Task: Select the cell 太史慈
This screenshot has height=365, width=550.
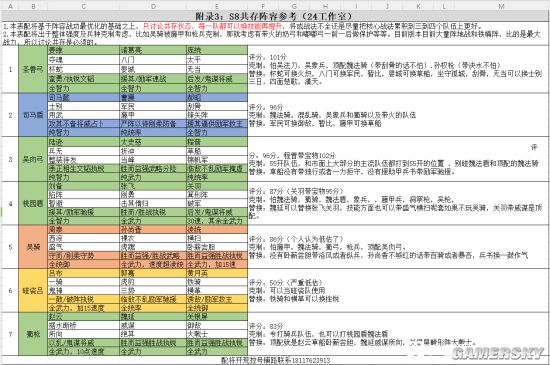Action: [153, 142]
